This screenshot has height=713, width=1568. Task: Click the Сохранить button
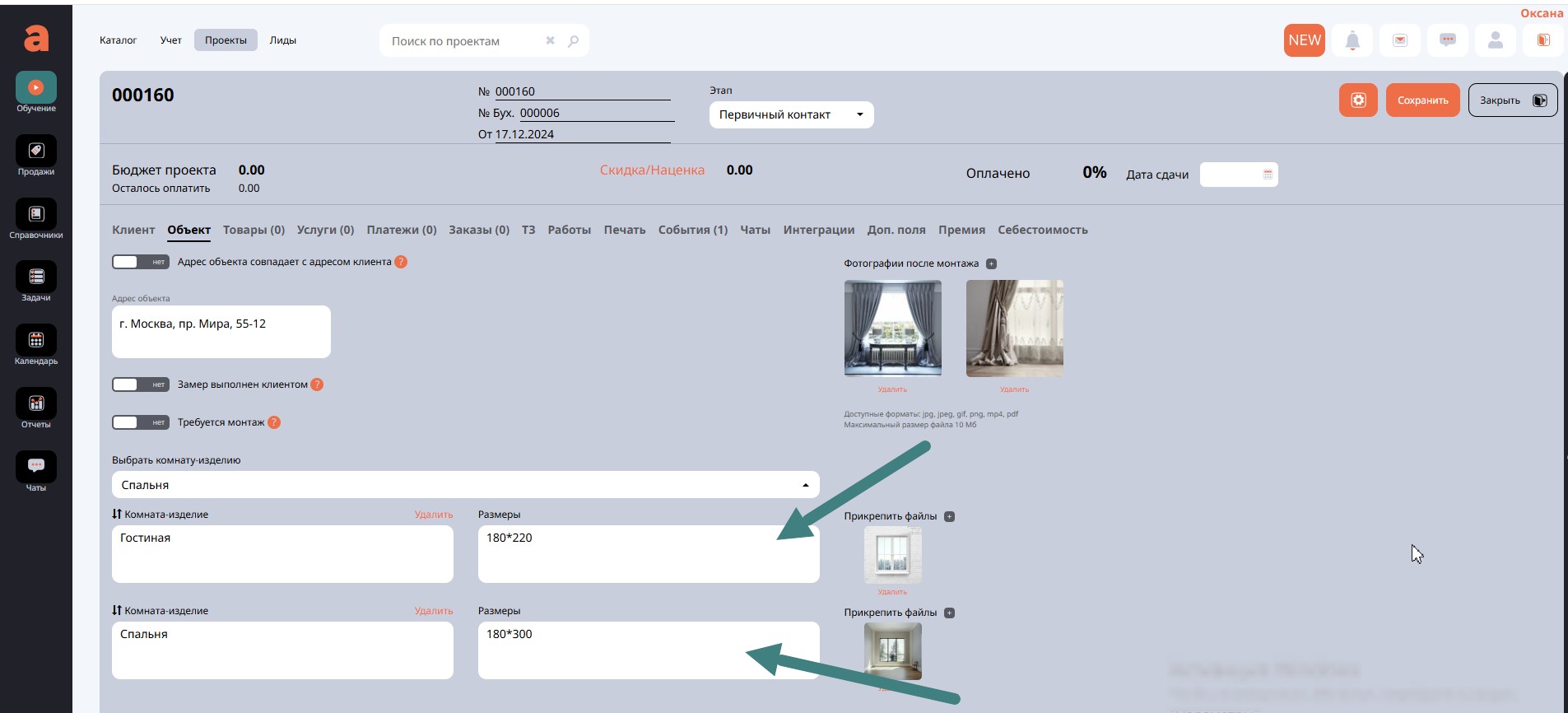tap(1422, 100)
